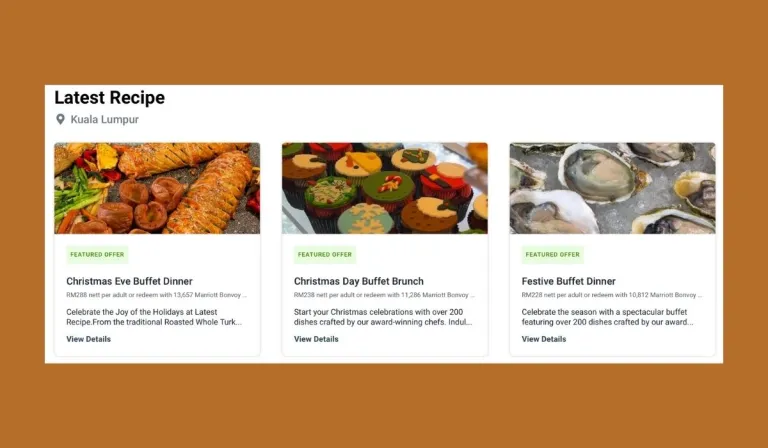Select the 'Celebrate the Joy of the Holidays' description

(154, 317)
